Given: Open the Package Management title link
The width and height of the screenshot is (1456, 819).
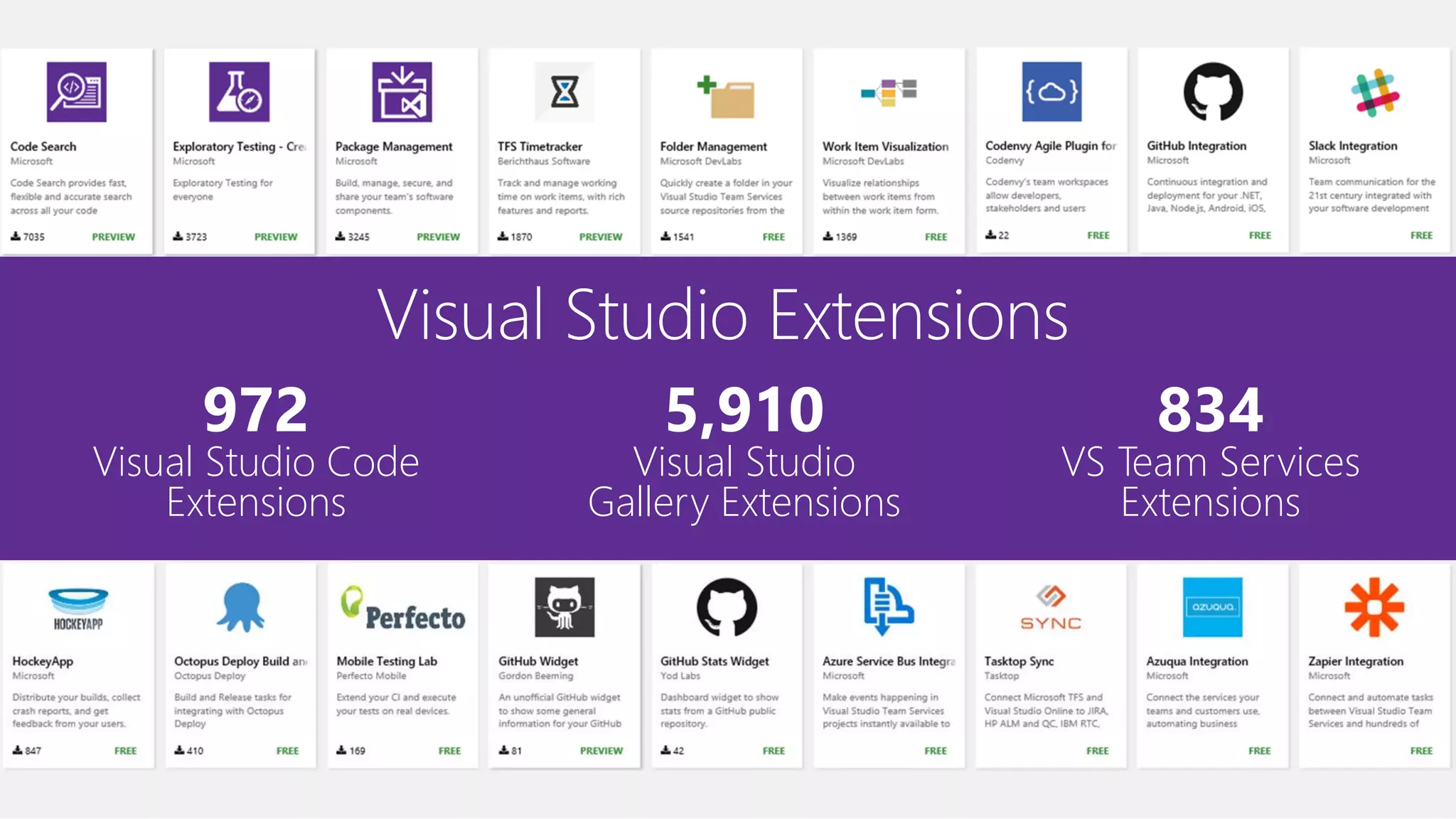Looking at the screenshot, I should click(394, 146).
